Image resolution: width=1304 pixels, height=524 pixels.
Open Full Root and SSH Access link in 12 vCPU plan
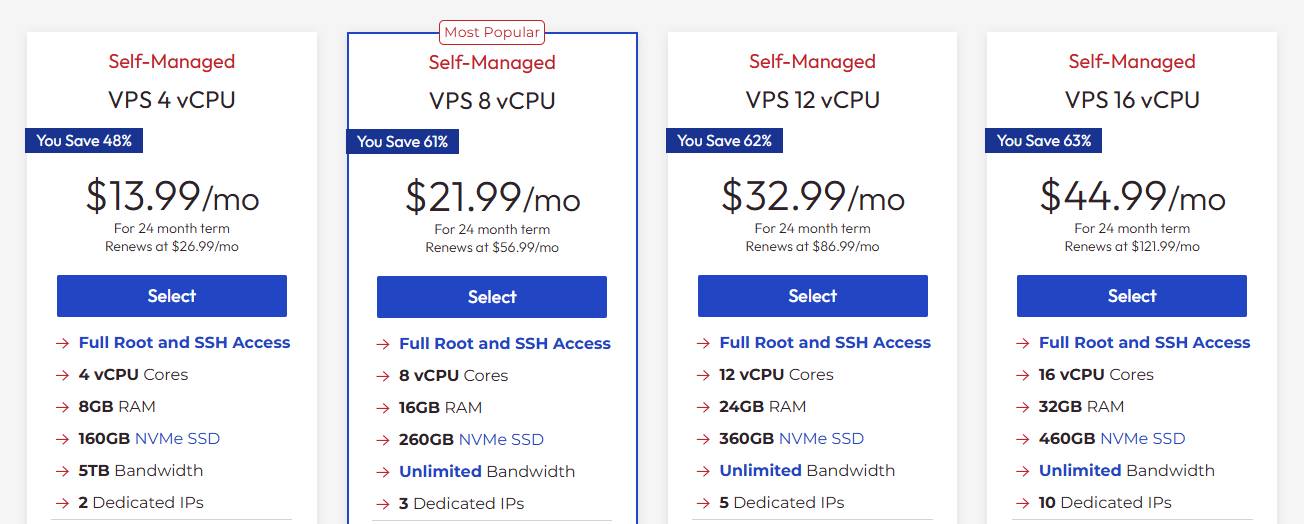[825, 342]
